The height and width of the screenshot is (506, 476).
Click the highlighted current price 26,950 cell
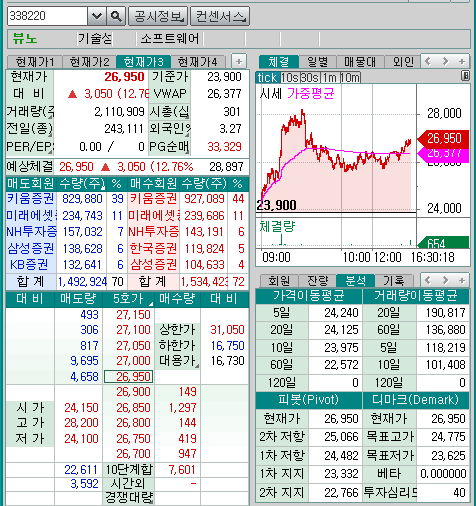point(129,377)
